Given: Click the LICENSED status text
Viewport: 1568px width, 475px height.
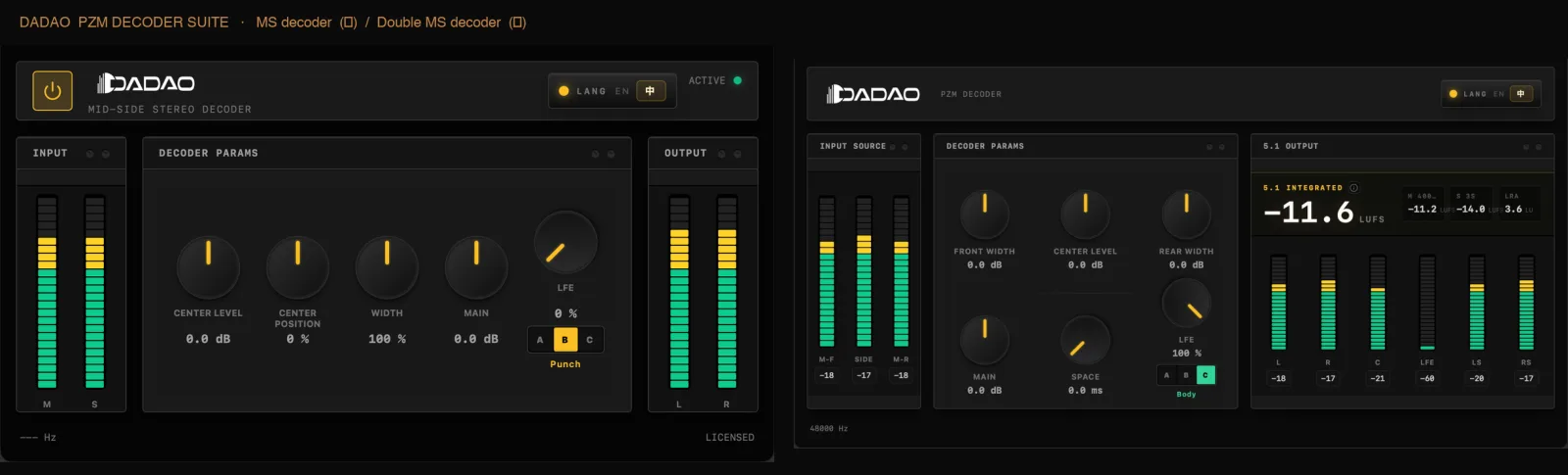Looking at the screenshot, I should click(x=730, y=438).
